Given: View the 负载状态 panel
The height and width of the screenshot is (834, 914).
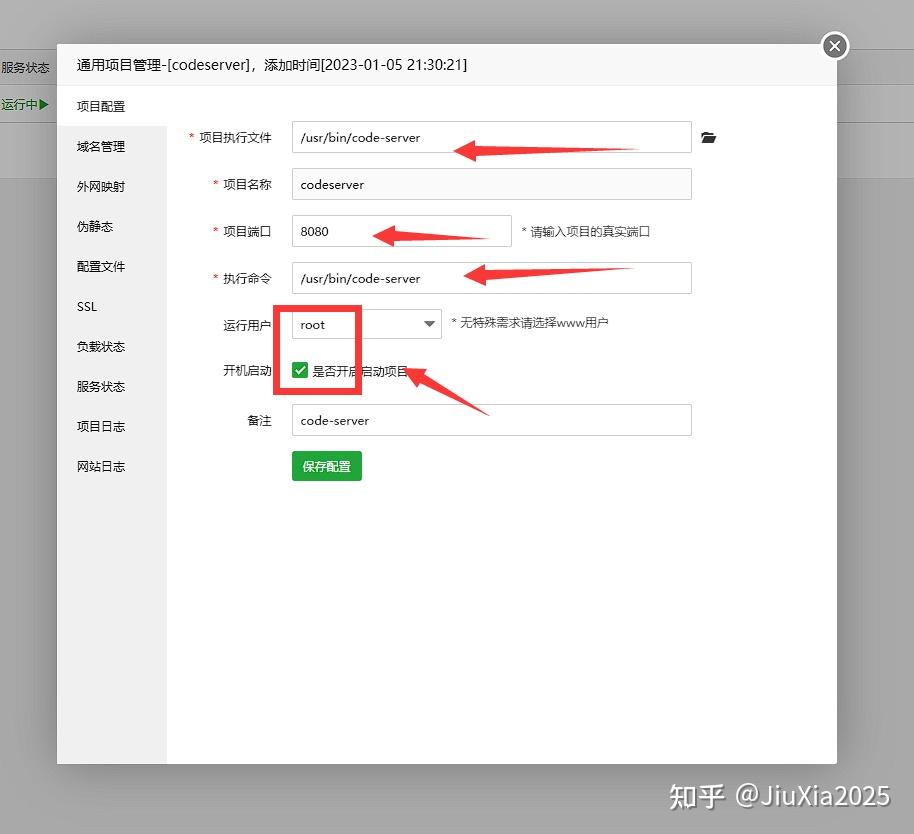Looking at the screenshot, I should pos(100,347).
